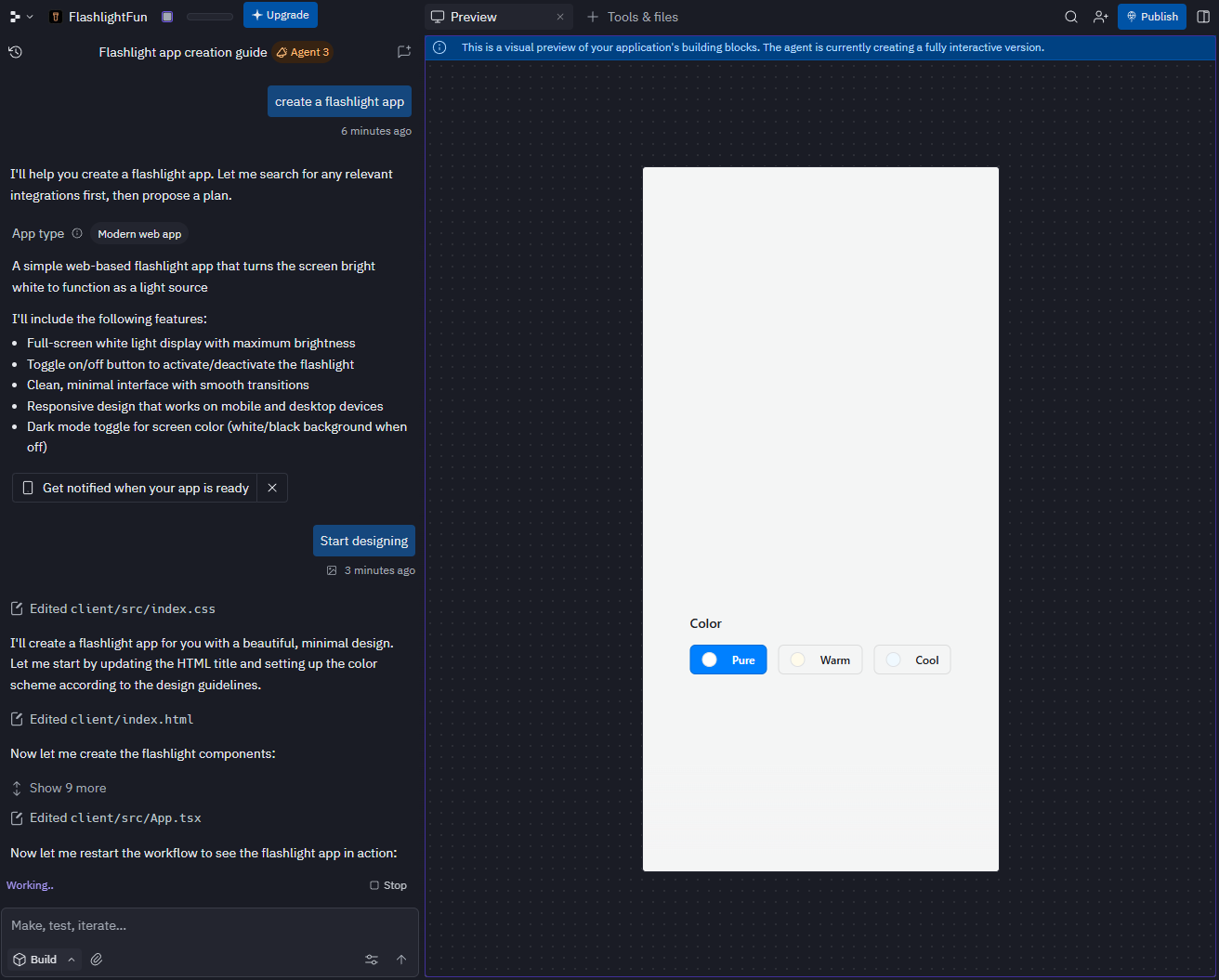Toggle the side panel layout icon top right
This screenshot has height=980, width=1219.
point(1203,16)
